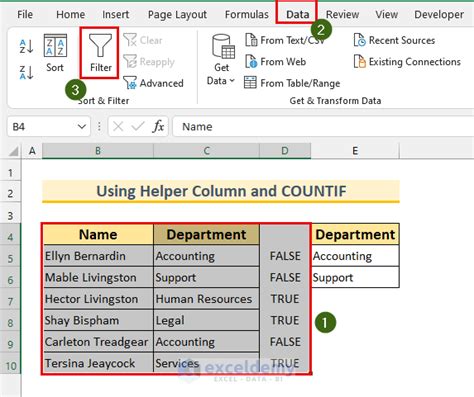Image resolution: width=474 pixels, height=397 pixels.
Task: Cancel formula entry X icon
Action: [118, 127]
